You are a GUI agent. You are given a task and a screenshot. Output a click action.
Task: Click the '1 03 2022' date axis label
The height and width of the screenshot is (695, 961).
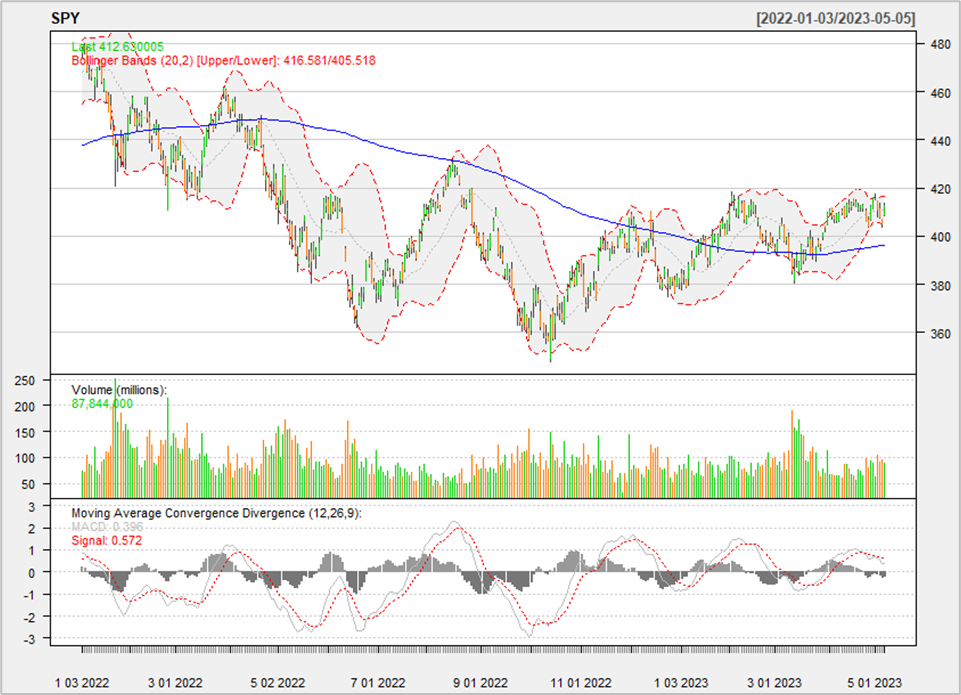coord(82,683)
